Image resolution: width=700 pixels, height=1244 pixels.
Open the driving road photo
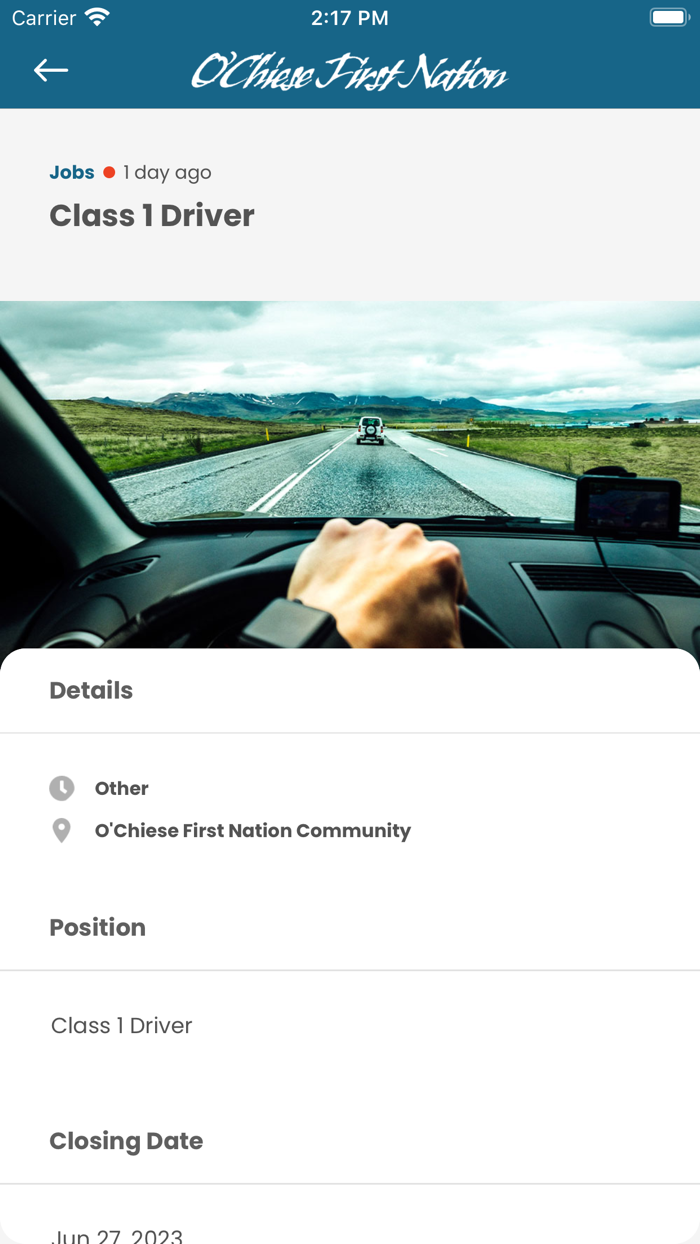[350, 475]
